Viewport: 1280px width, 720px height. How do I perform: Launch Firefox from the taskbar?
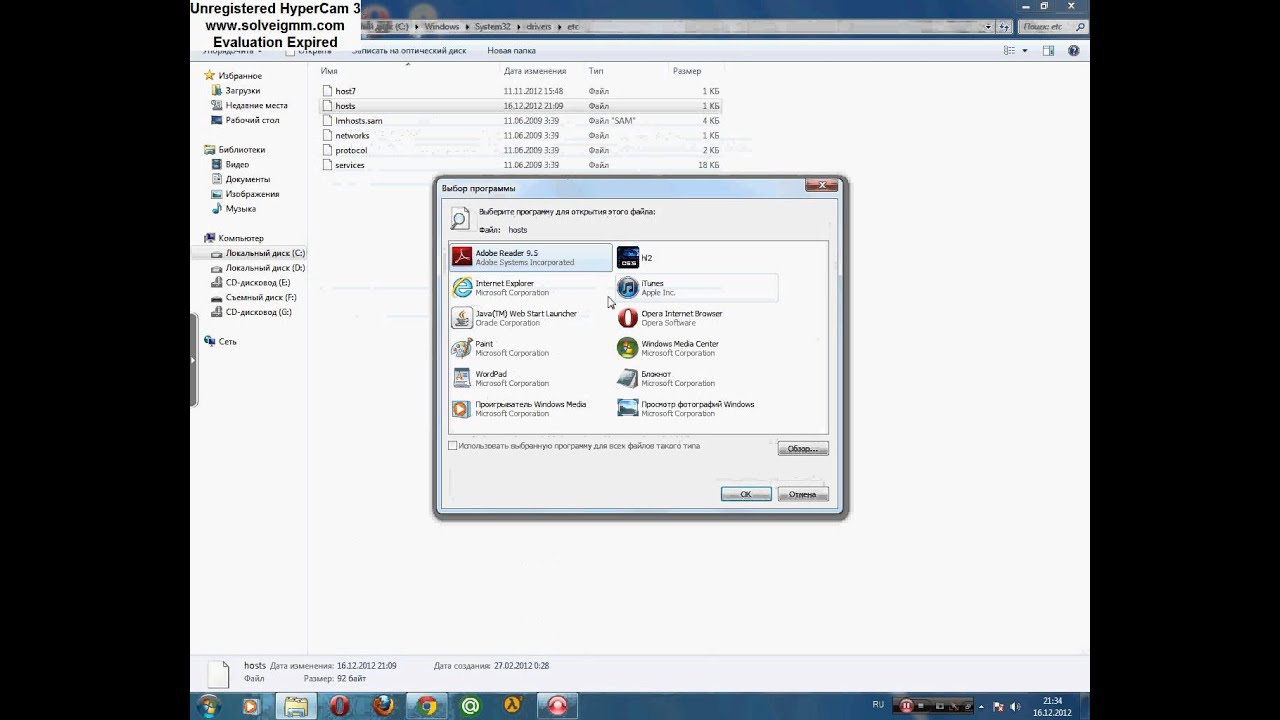coord(383,706)
